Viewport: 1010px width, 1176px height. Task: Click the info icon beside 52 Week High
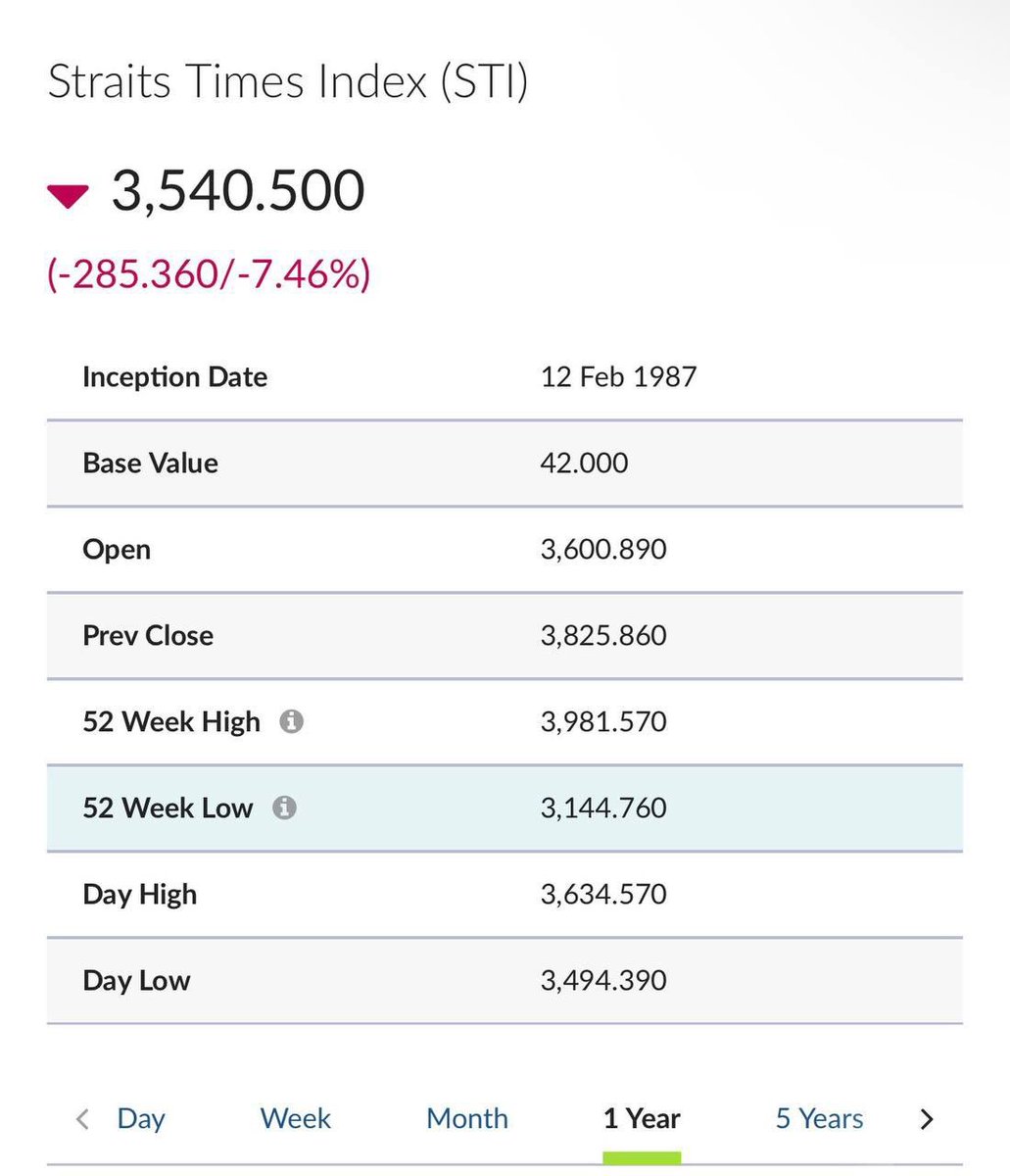[291, 722]
